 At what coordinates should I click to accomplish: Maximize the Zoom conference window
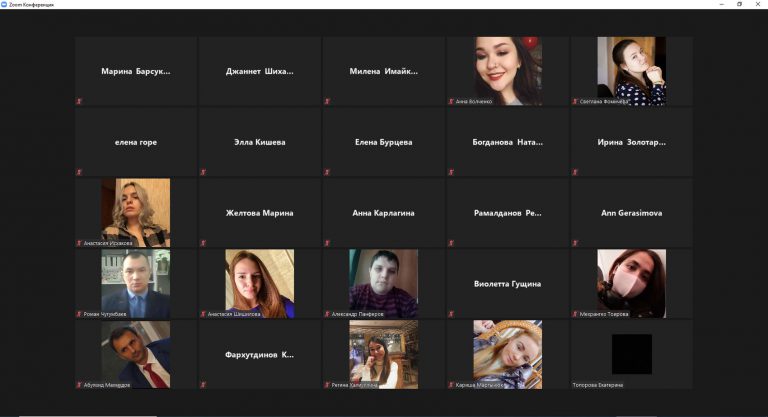(x=739, y=4)
